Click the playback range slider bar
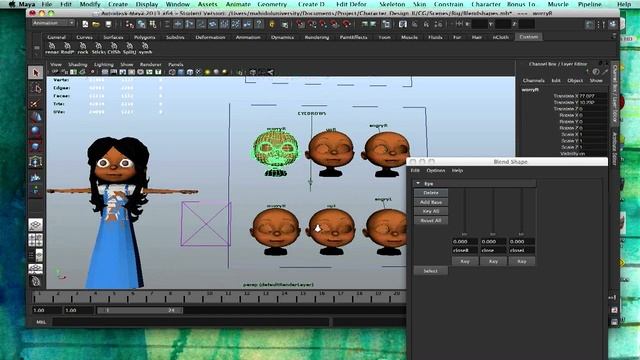The height and width of the screenshot is (360, 640). (140, 310)
